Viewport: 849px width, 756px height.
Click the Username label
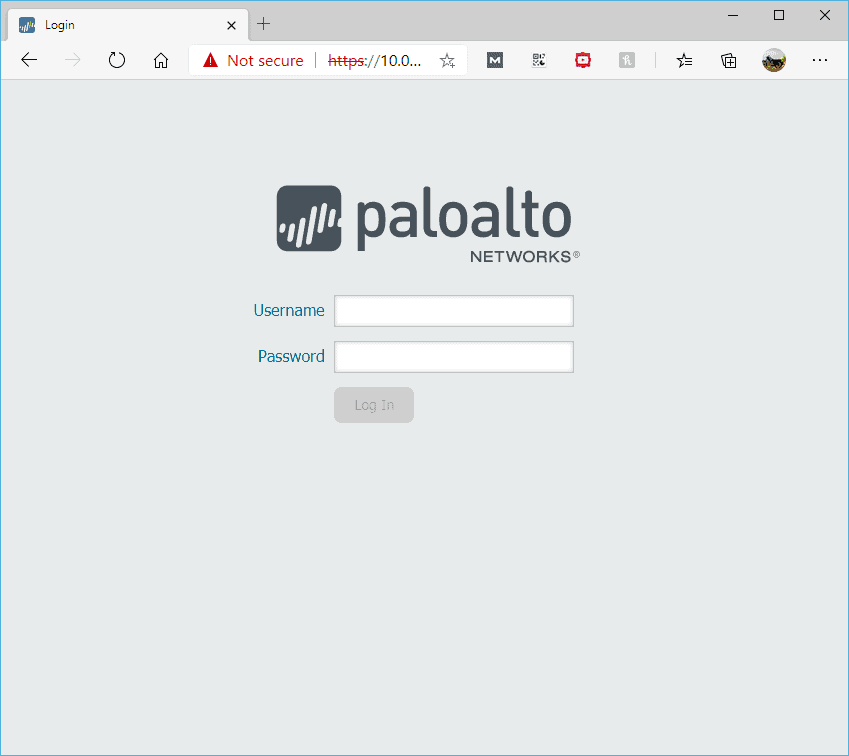289,310
